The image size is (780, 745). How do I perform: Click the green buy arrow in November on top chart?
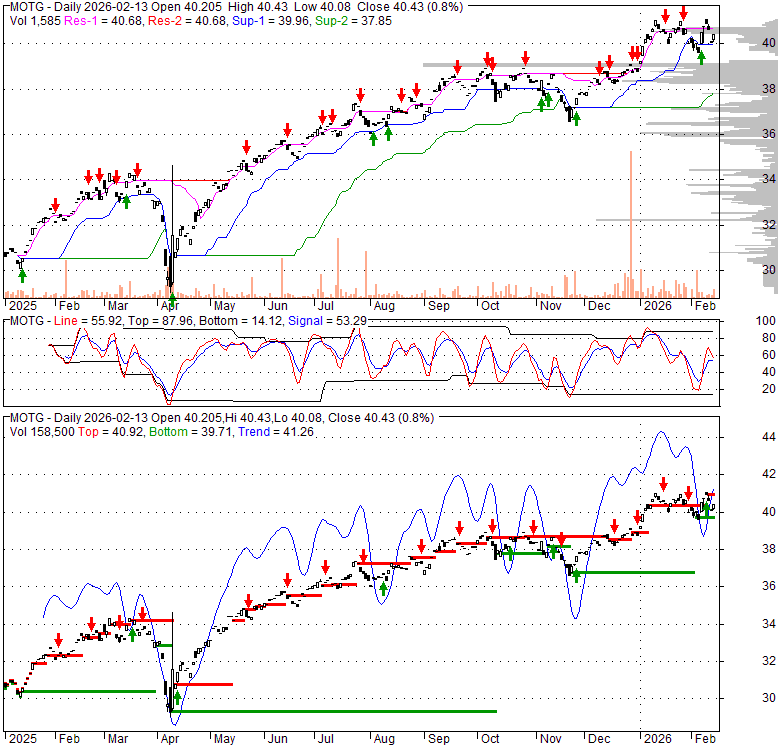[575, 117]
